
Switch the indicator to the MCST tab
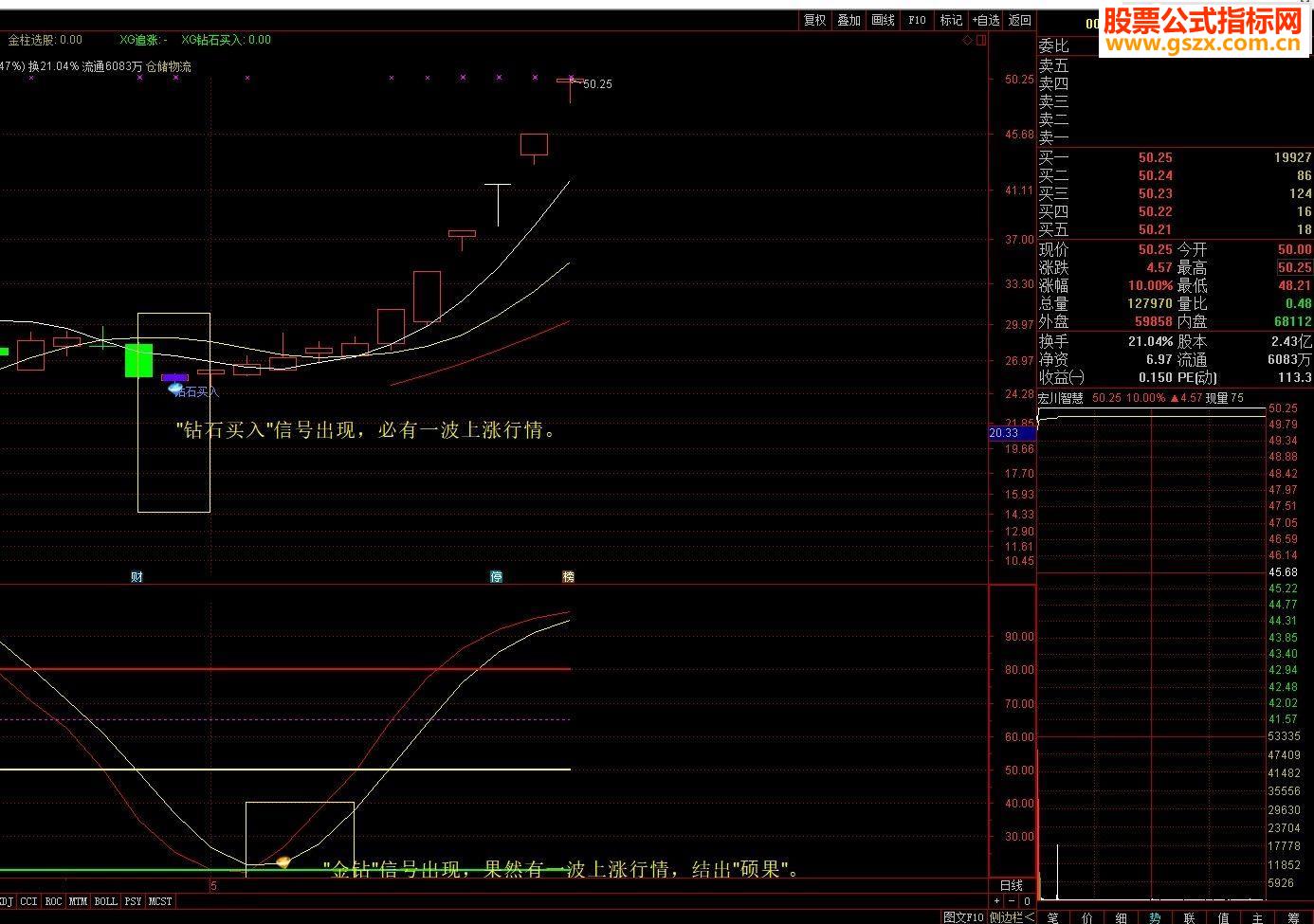tap(160, 901)
